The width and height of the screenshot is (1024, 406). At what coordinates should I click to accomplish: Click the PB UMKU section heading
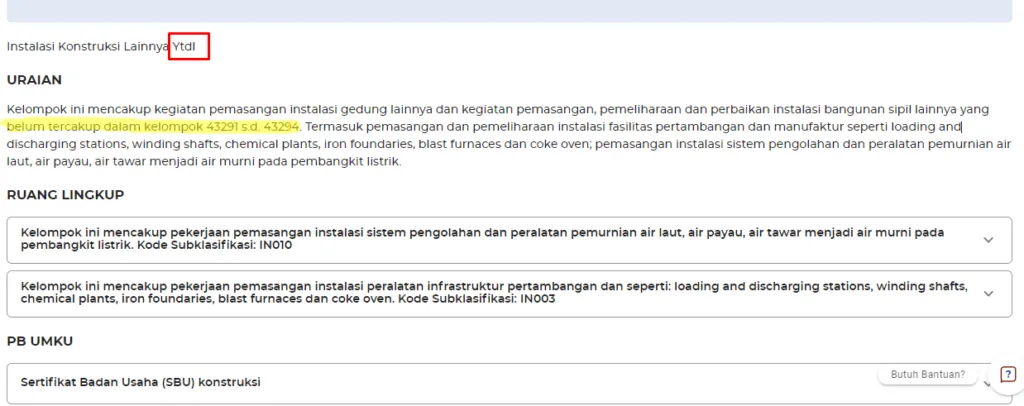40,341
